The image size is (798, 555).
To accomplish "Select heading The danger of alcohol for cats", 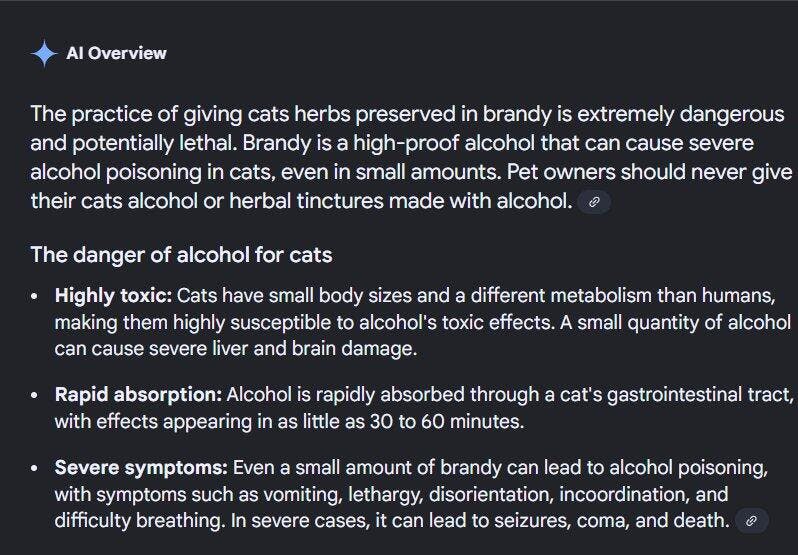I will 181,254.
